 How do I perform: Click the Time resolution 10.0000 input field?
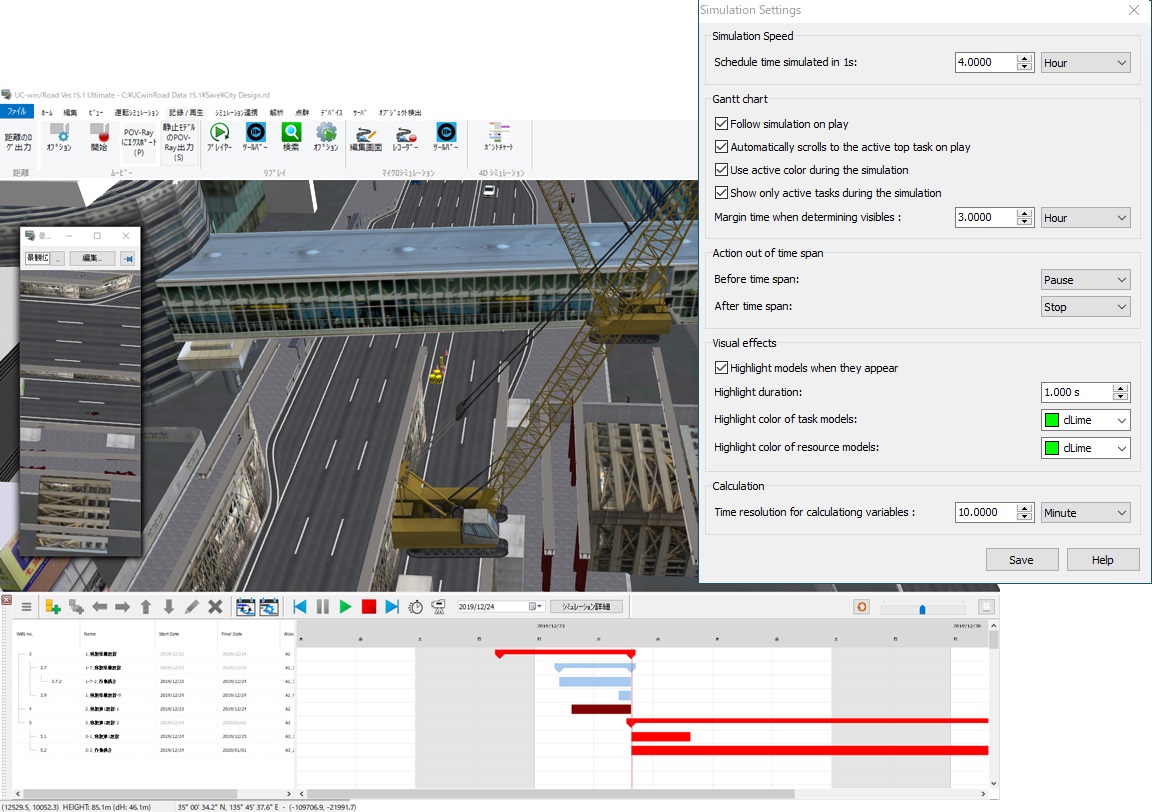pos(985,512)
